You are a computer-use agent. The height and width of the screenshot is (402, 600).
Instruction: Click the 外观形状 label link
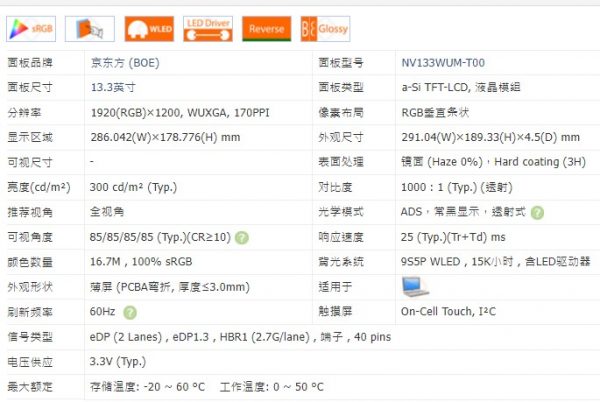click(30, 286)
